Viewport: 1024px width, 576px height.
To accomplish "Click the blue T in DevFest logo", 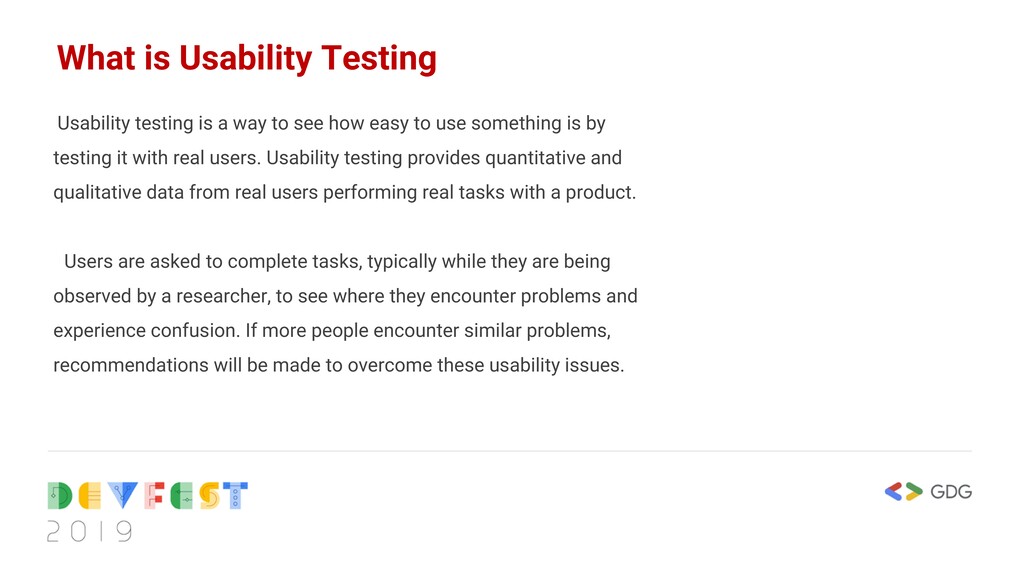I will (235, 496).
